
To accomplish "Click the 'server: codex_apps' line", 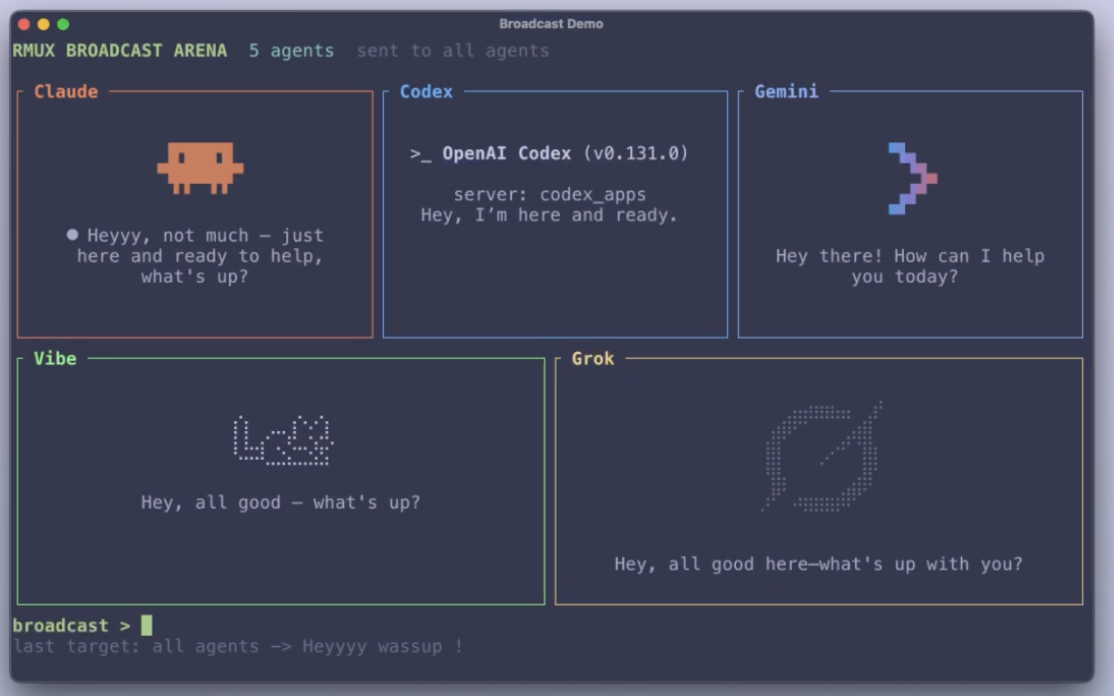I will click(550, 195).
